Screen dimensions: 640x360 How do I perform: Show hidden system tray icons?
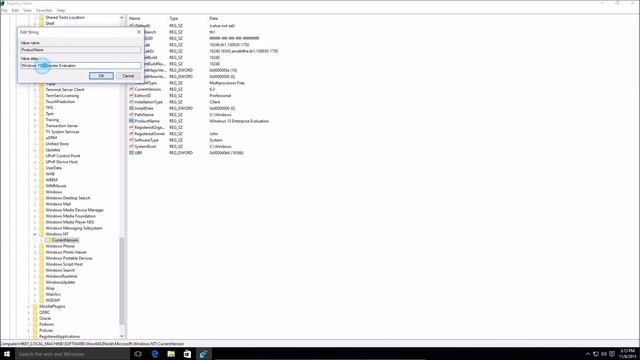pos(588,354)
